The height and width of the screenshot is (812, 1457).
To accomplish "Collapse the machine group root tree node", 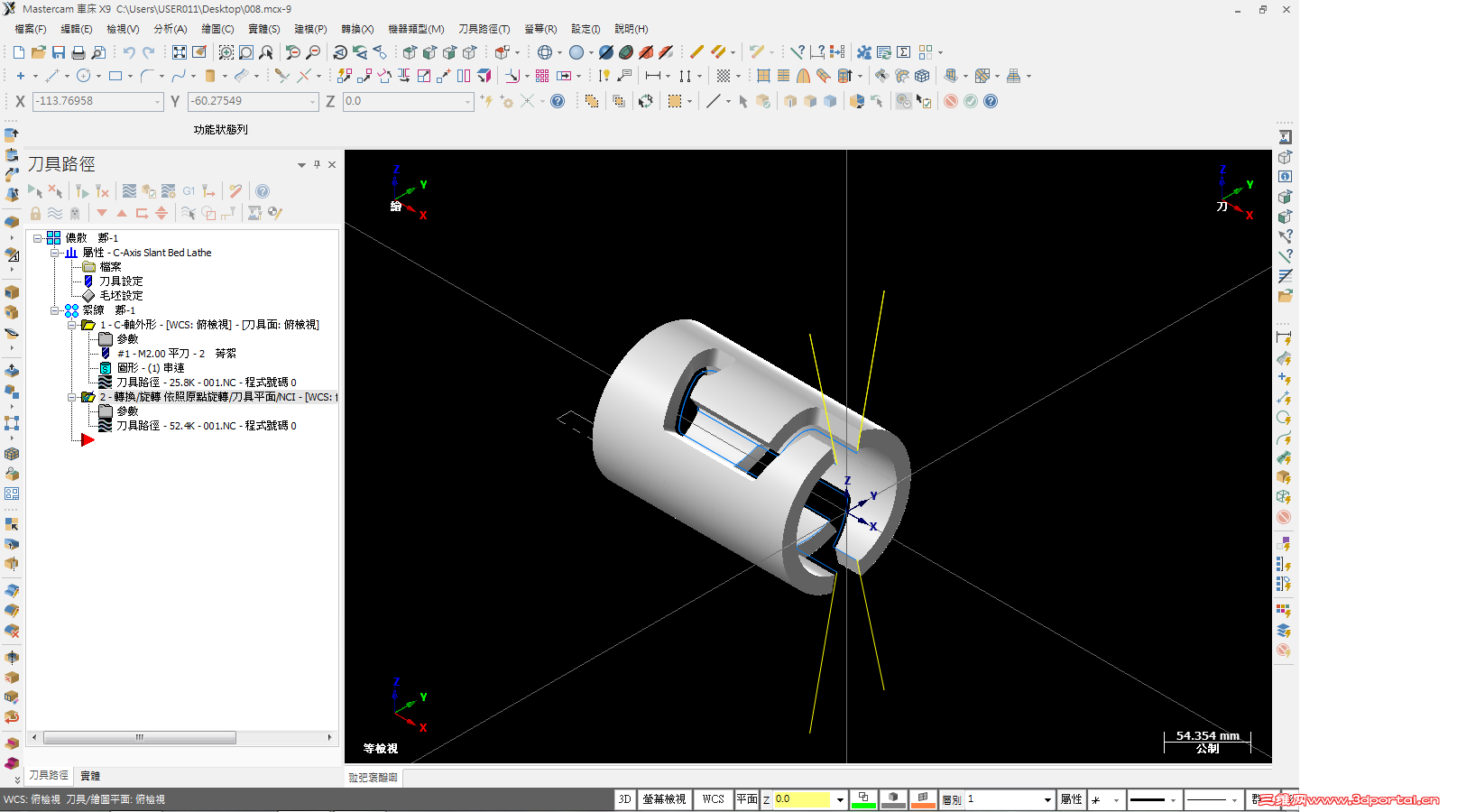I will coord(38,238).
